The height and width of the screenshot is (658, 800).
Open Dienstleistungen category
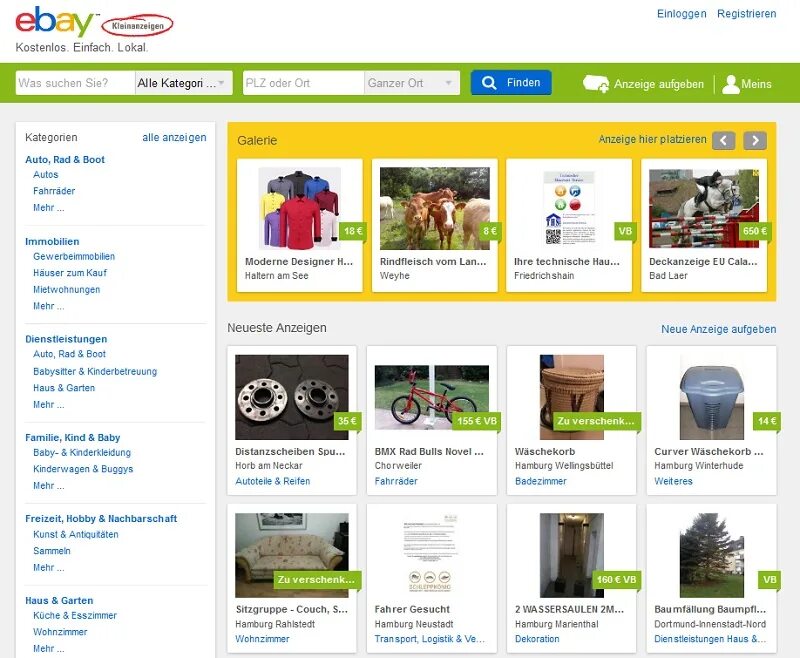[x=66, y=339]
